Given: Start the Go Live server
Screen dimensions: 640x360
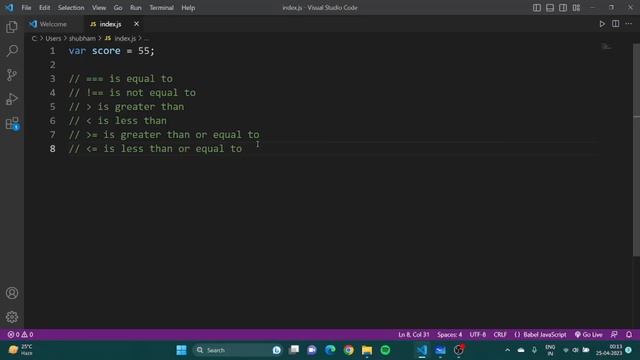Looking at the screenshot, I should 588,335.
